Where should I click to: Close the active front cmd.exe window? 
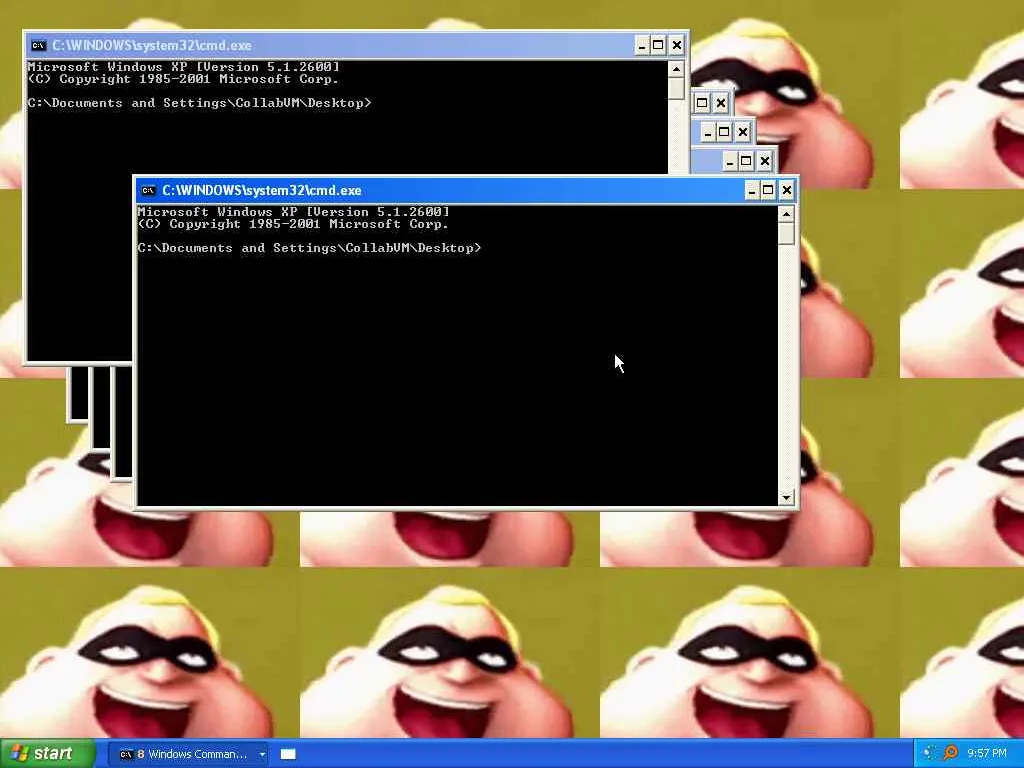787,191
